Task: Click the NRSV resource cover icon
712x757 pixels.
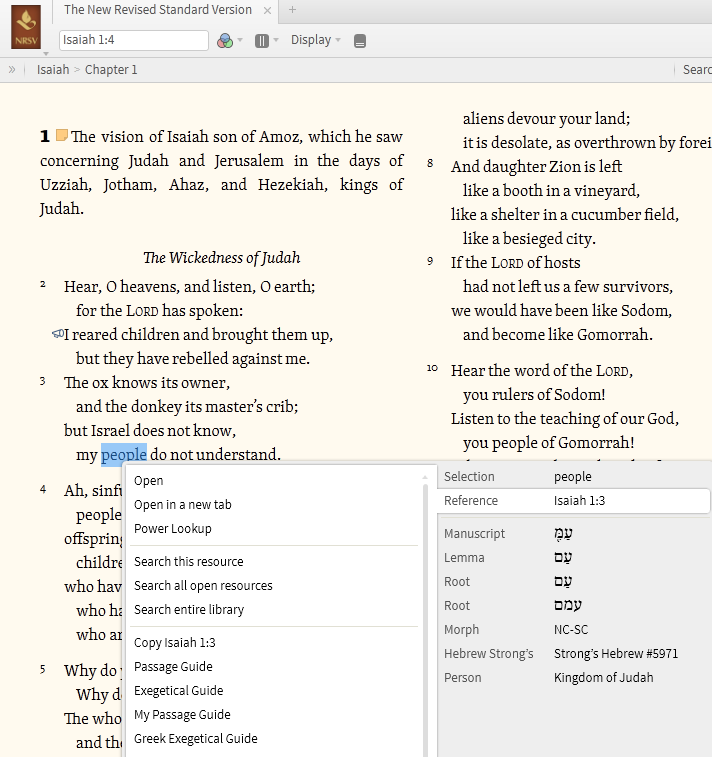Action: pyautogui.click(x=26, y=27)
